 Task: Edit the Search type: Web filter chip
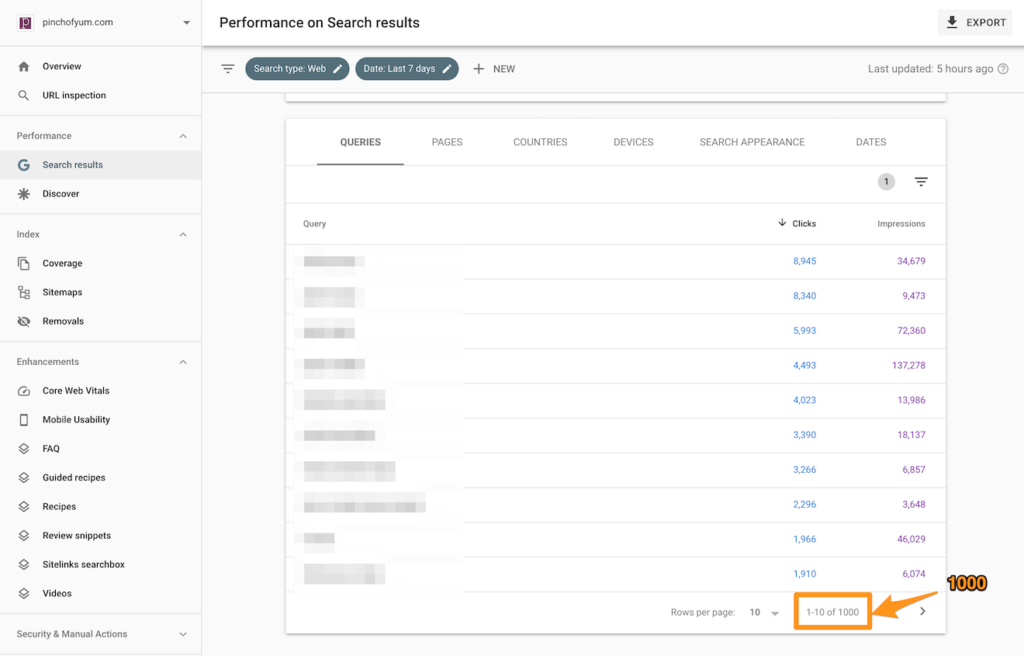297,69
